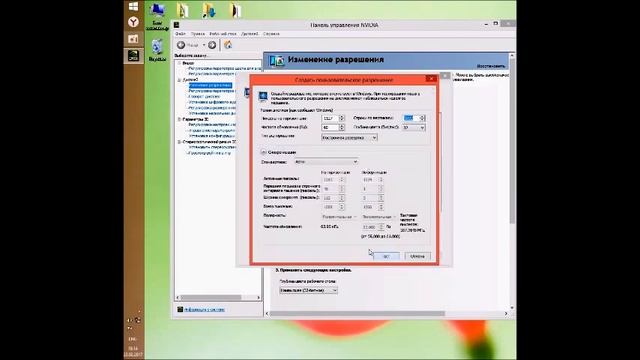
Task: Select the This PC desktop icon
Action: click(x=157, y=16)
